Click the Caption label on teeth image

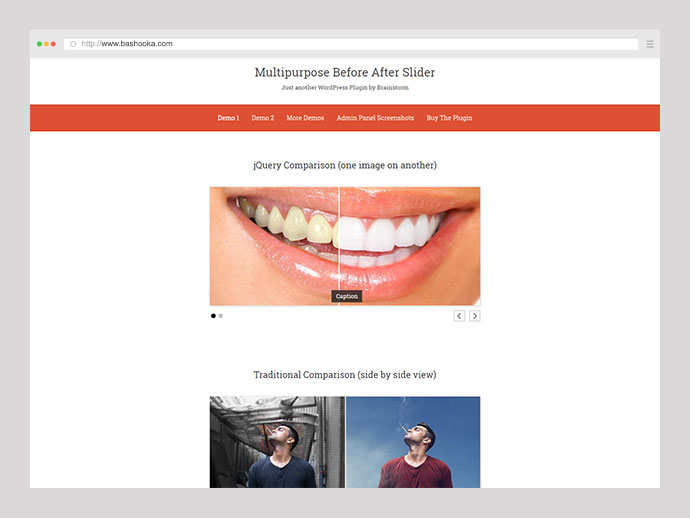pos(347,296)
